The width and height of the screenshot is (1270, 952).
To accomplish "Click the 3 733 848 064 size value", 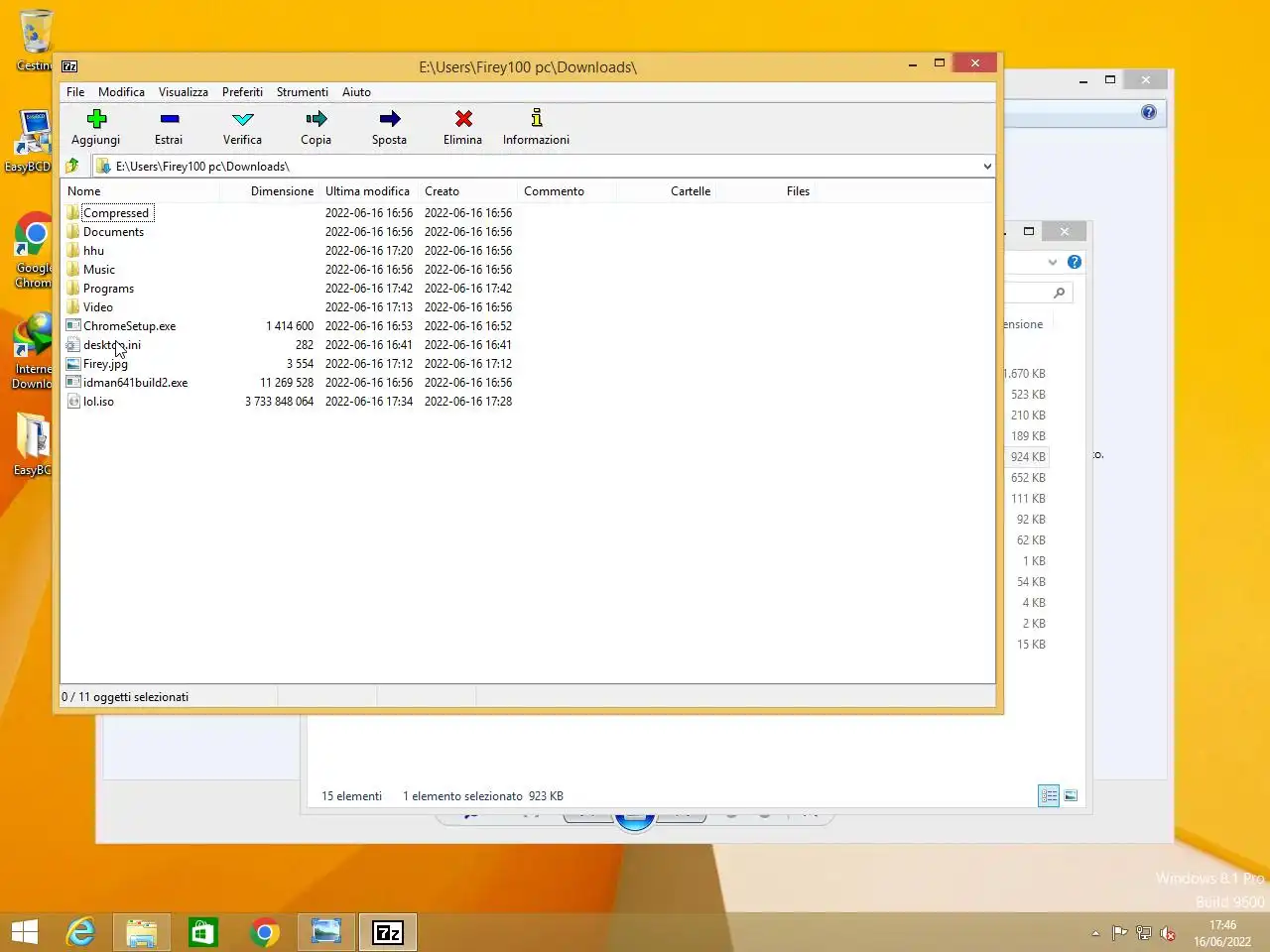I will [279, 401].
